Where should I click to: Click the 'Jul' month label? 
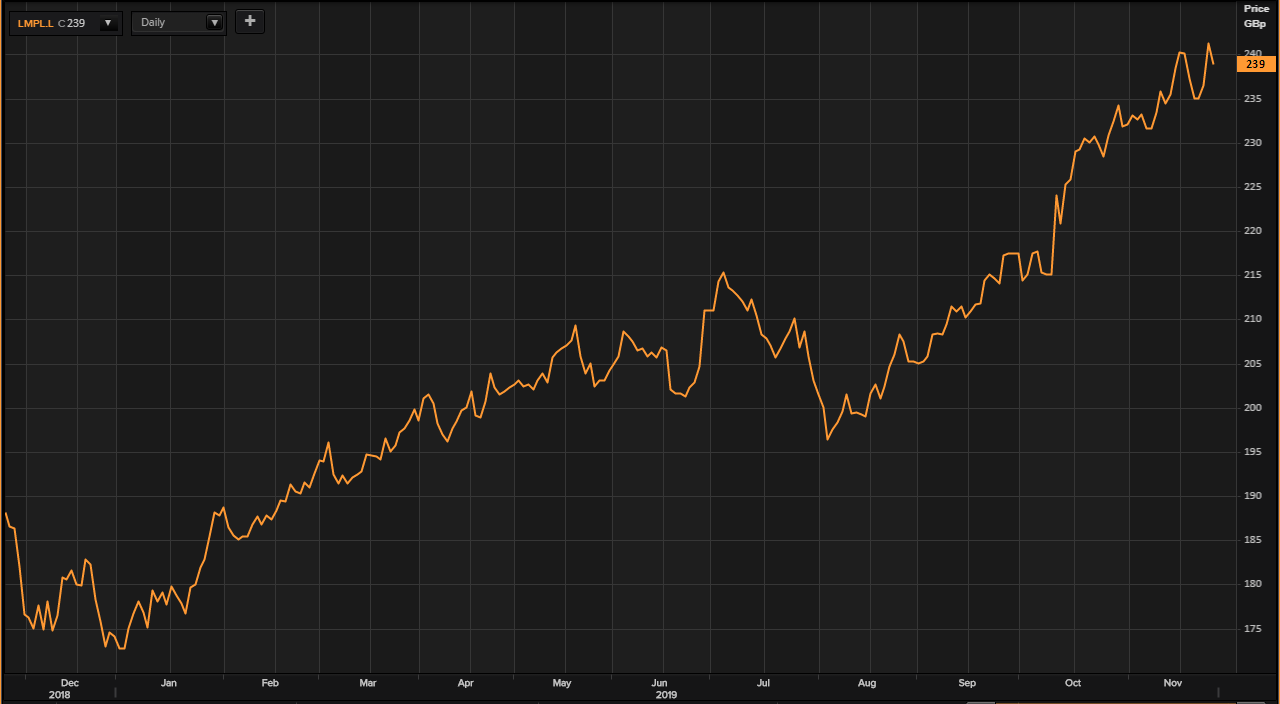[x=763, y=683]
